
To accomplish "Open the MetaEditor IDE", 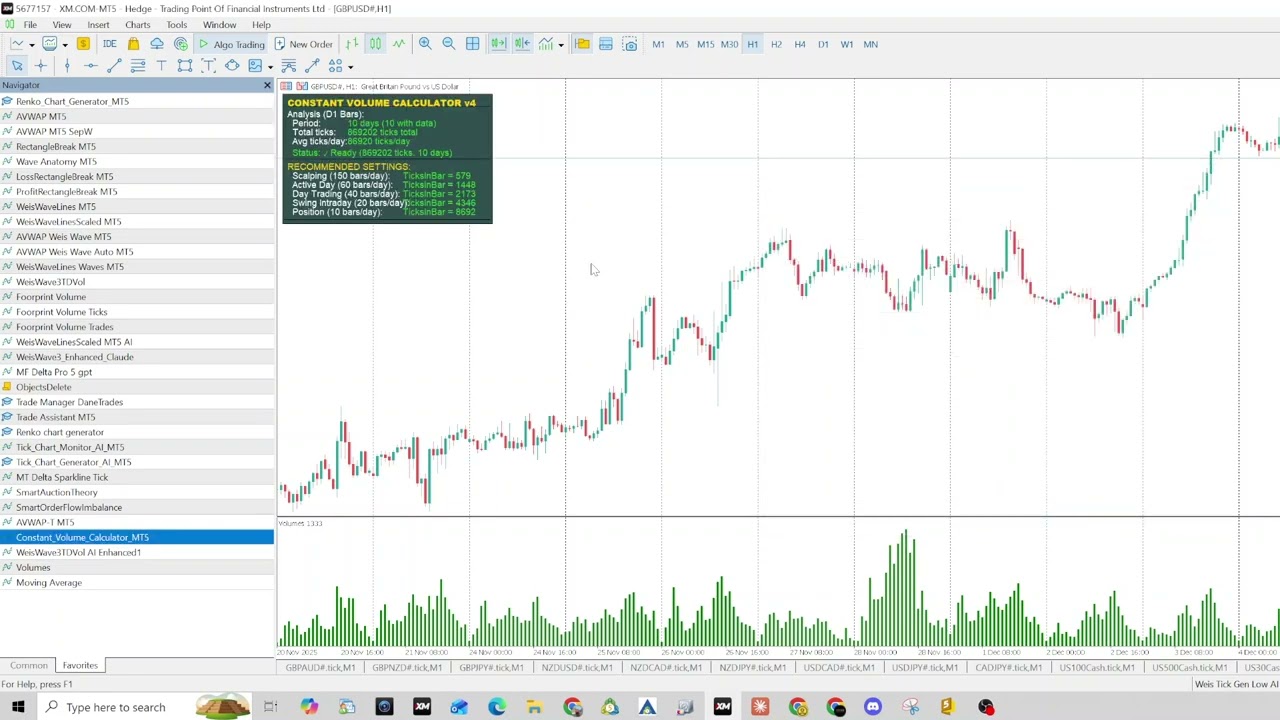I will pyautogui.click(x=109, y=44).
